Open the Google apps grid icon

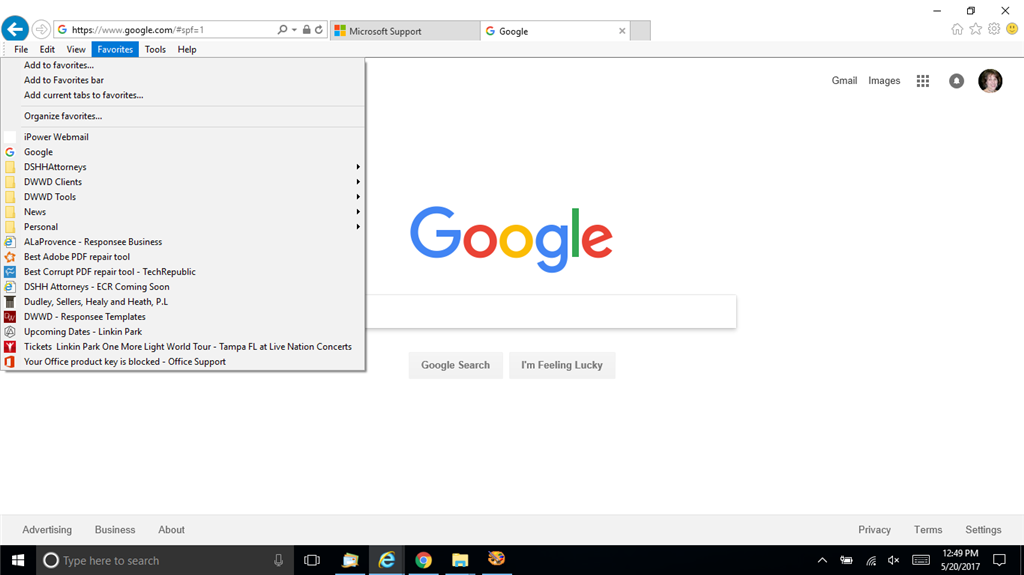[923, 81]
